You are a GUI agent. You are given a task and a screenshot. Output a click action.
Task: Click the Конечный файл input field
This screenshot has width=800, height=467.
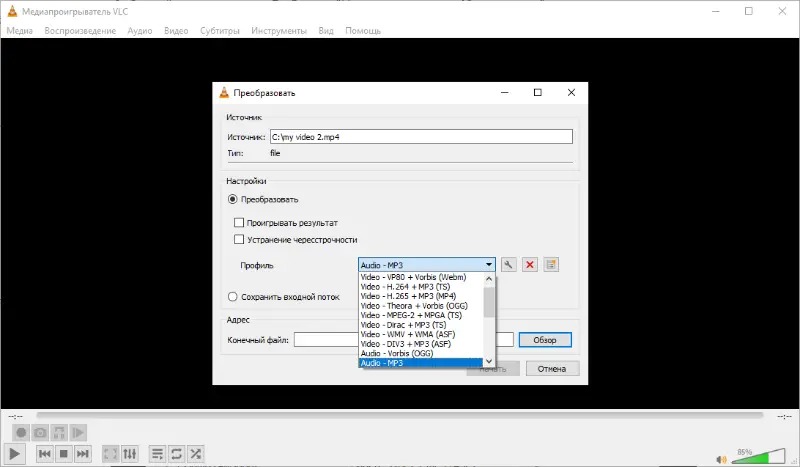point(404,340)
